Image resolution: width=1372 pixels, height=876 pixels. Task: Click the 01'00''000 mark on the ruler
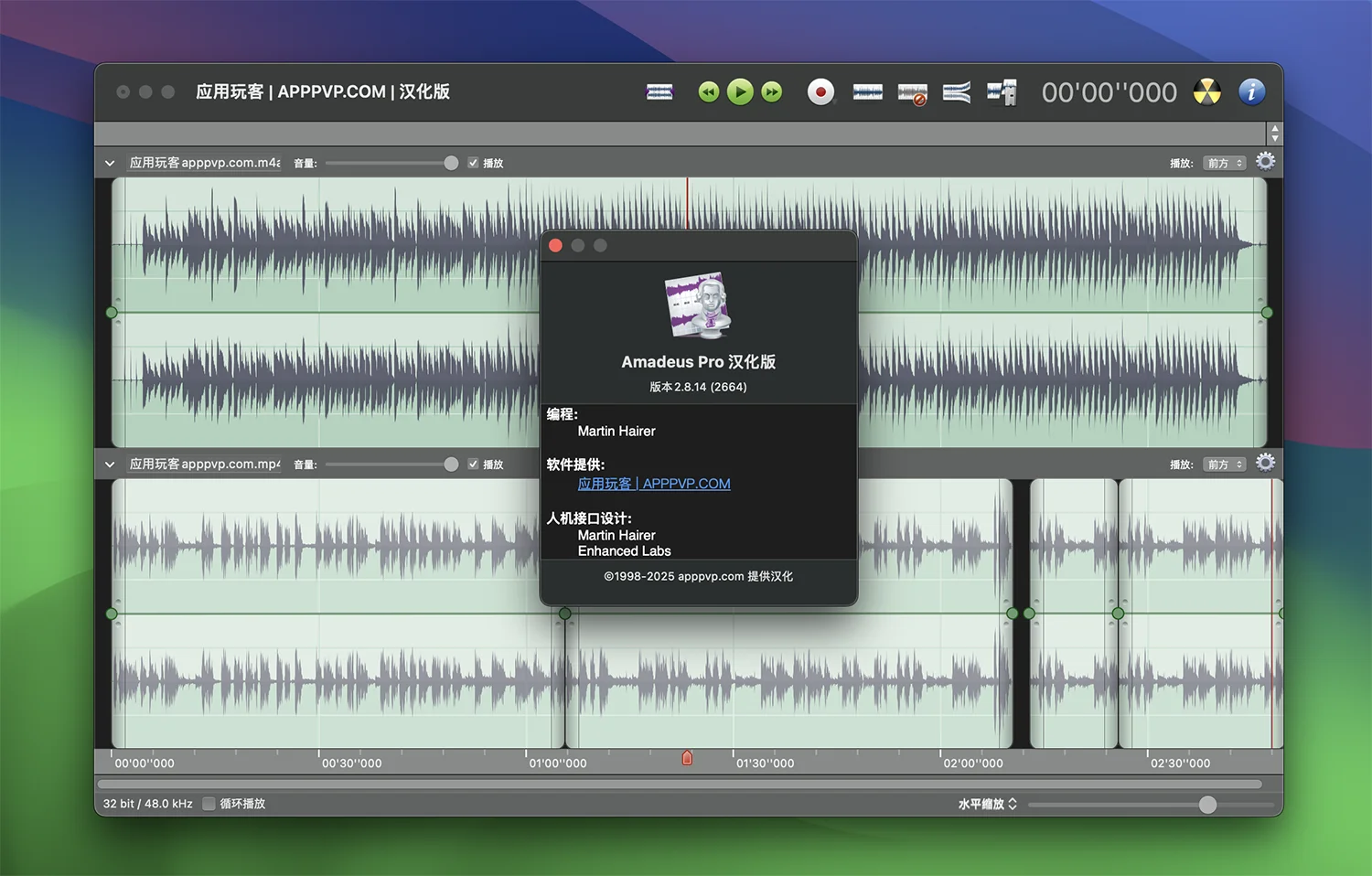558,764
